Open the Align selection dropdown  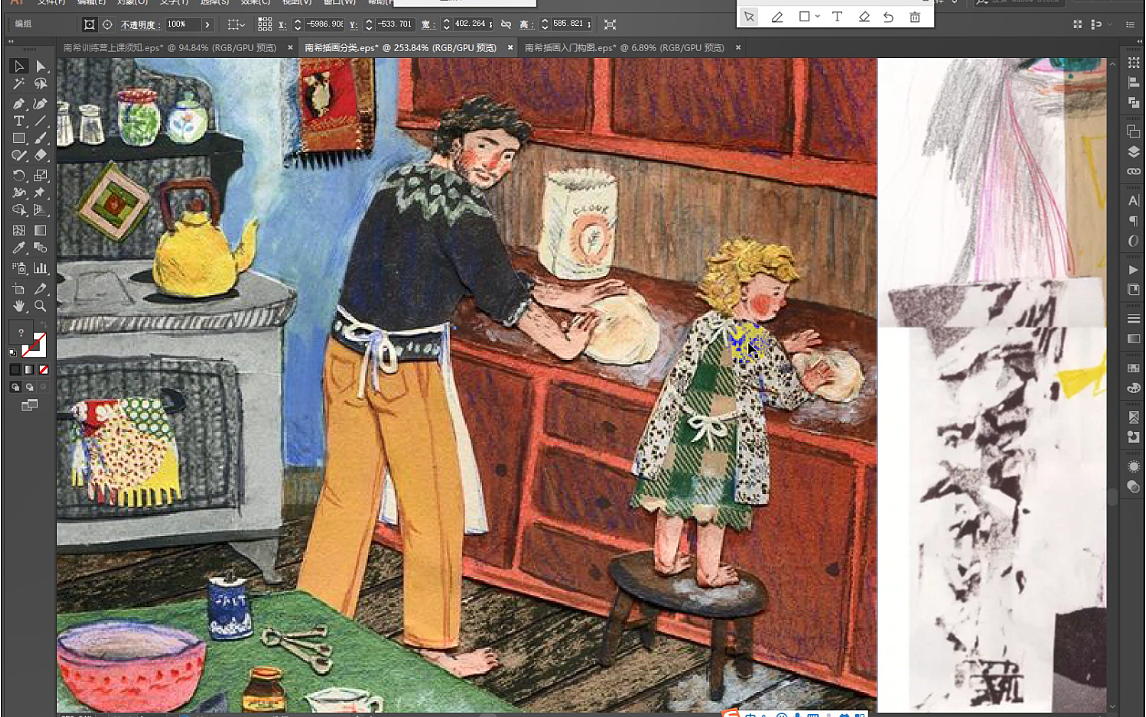pyautogui.click(x=235, y=25)
